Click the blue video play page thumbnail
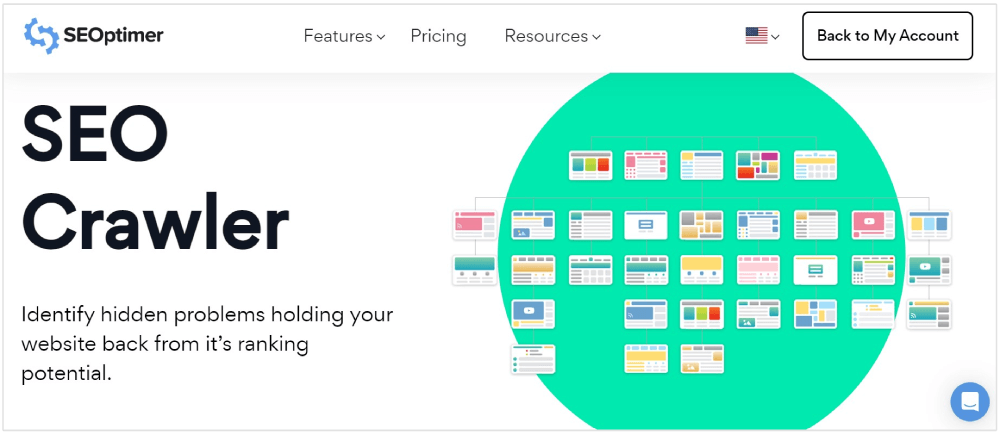Image resolution: width=1000 pixels, height=435 pixels. point(532,313)
